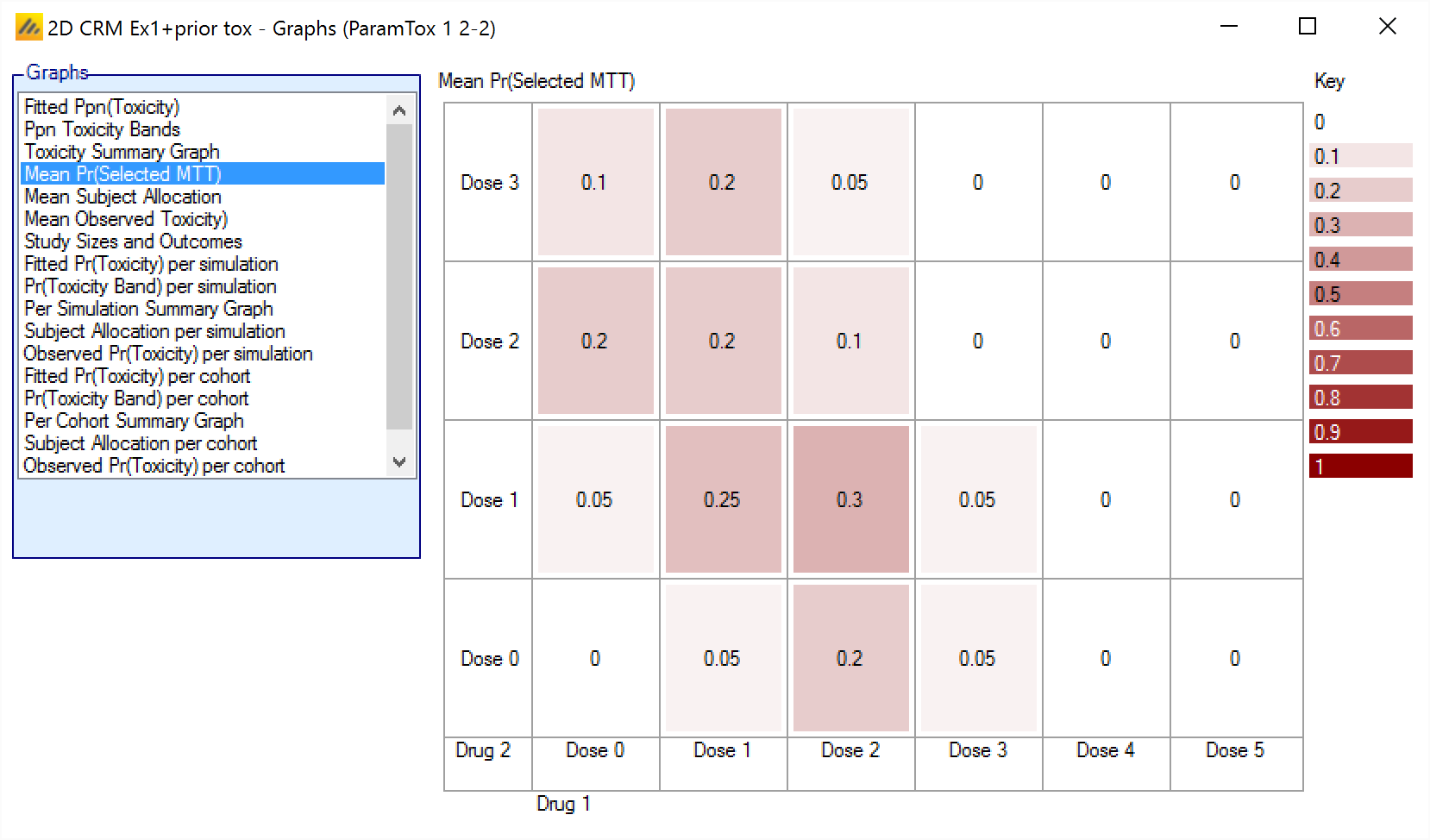The image size is (1430, 840).
Task: Click the 0.9 key color swatch
Action: 1360,432
